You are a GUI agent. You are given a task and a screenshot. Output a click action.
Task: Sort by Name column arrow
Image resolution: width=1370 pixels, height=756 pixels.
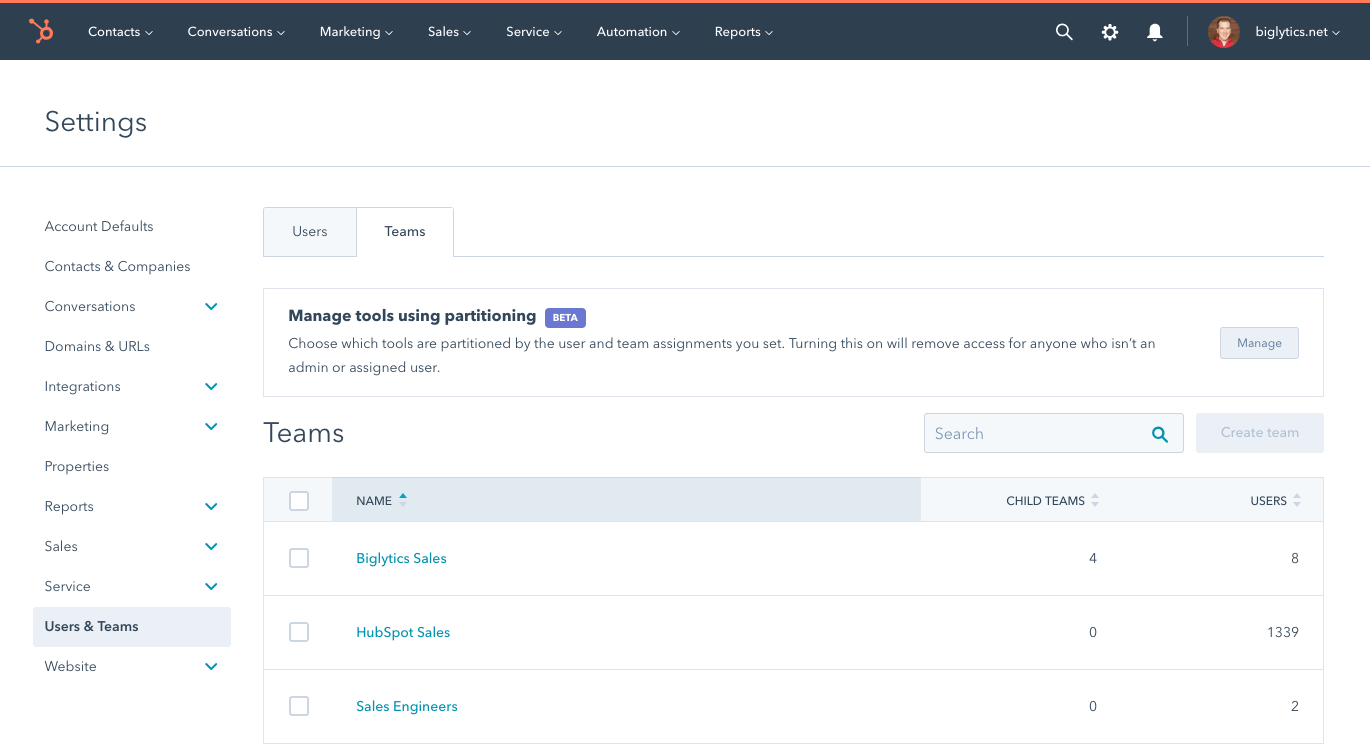[x=403, y=500]
